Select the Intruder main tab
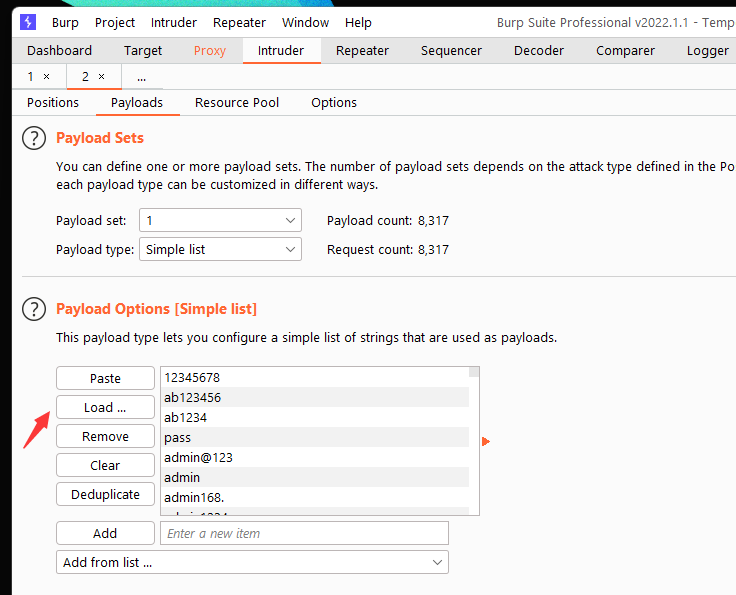The width and height of the screenshot is (736, 595). pos(281,51)
